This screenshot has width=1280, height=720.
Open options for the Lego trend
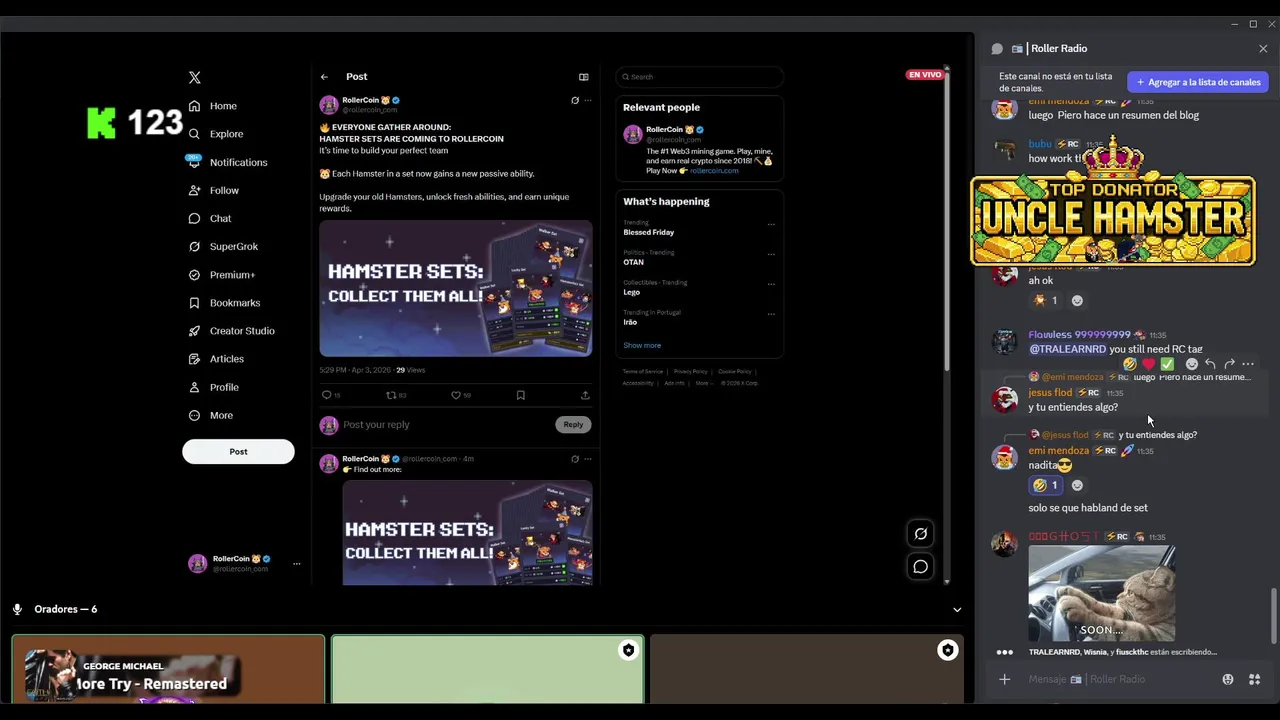[771, 284]
